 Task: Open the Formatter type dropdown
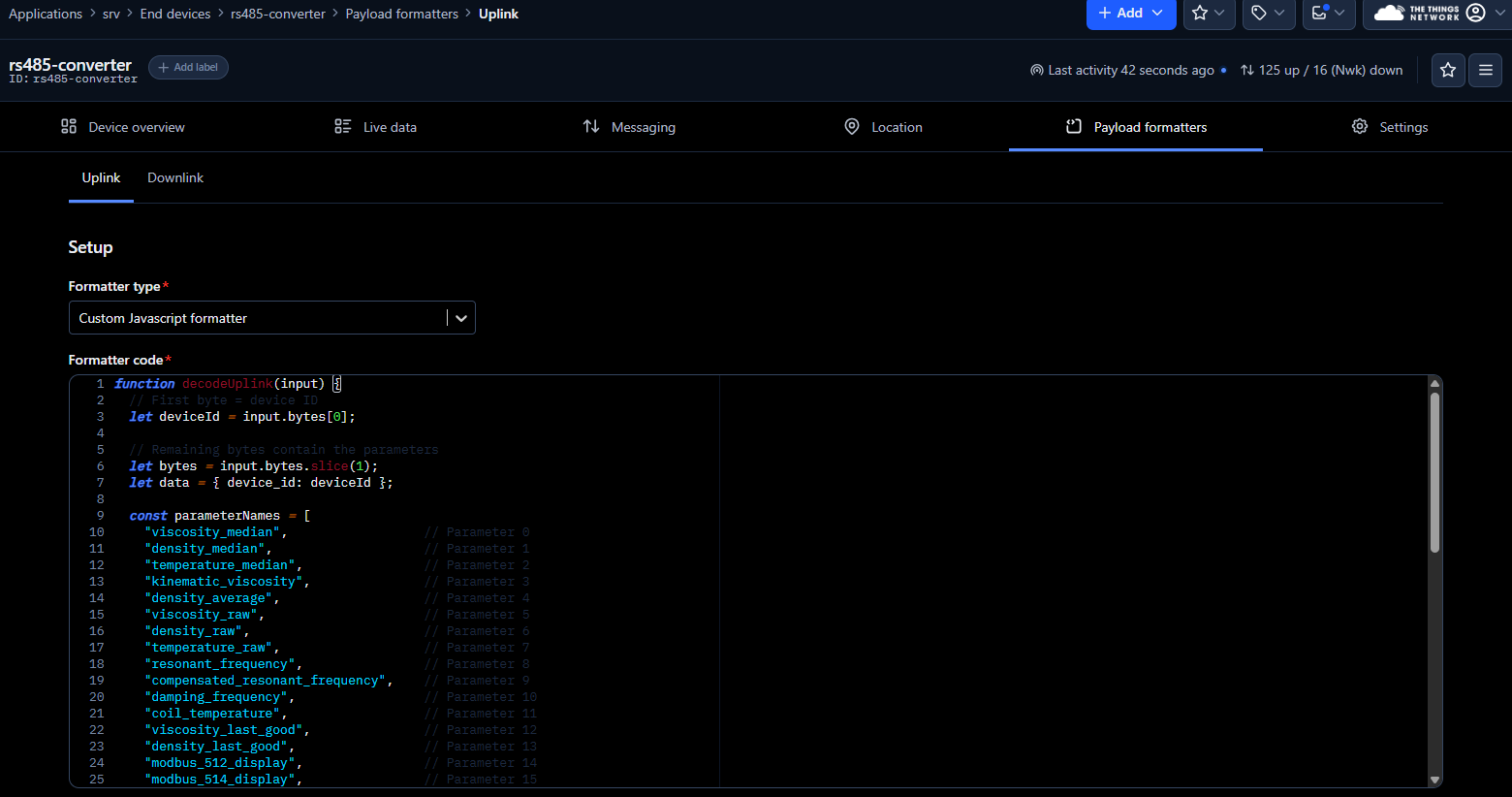pyautogui.click(x=271, y=318)
